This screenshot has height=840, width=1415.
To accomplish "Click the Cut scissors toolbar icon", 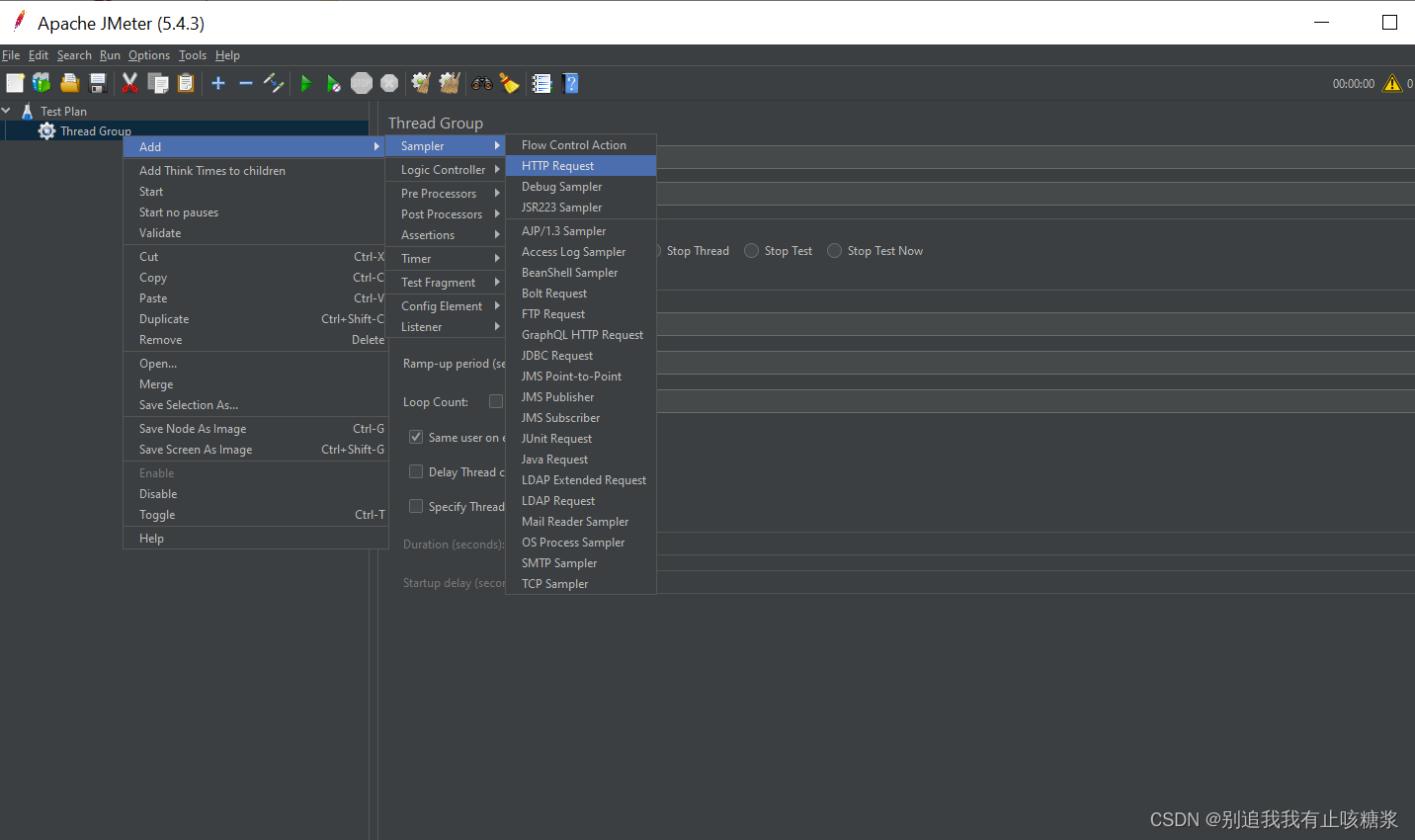I will (x=129, y=83).
